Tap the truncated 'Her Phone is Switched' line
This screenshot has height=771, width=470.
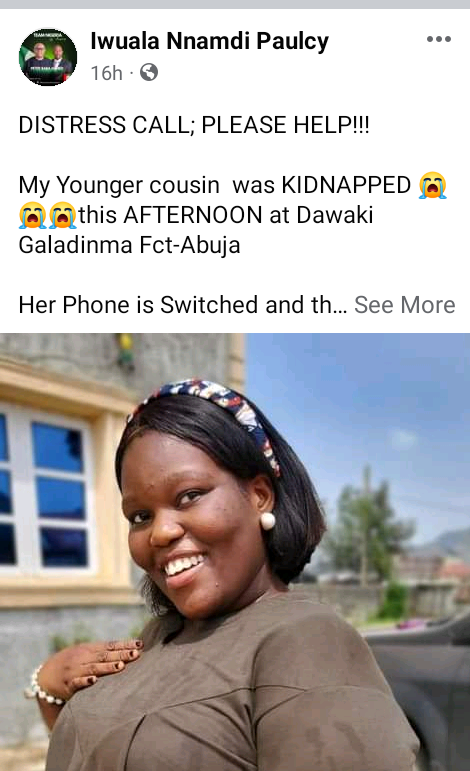pyautogui.click(x=183, y=305)
